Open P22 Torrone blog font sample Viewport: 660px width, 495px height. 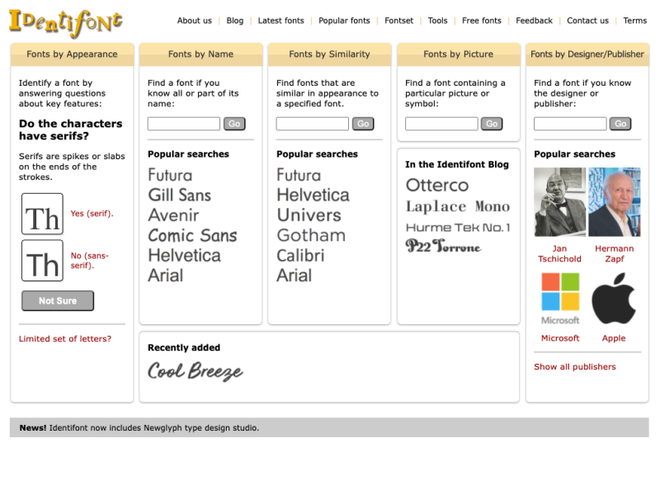[443, 246]
